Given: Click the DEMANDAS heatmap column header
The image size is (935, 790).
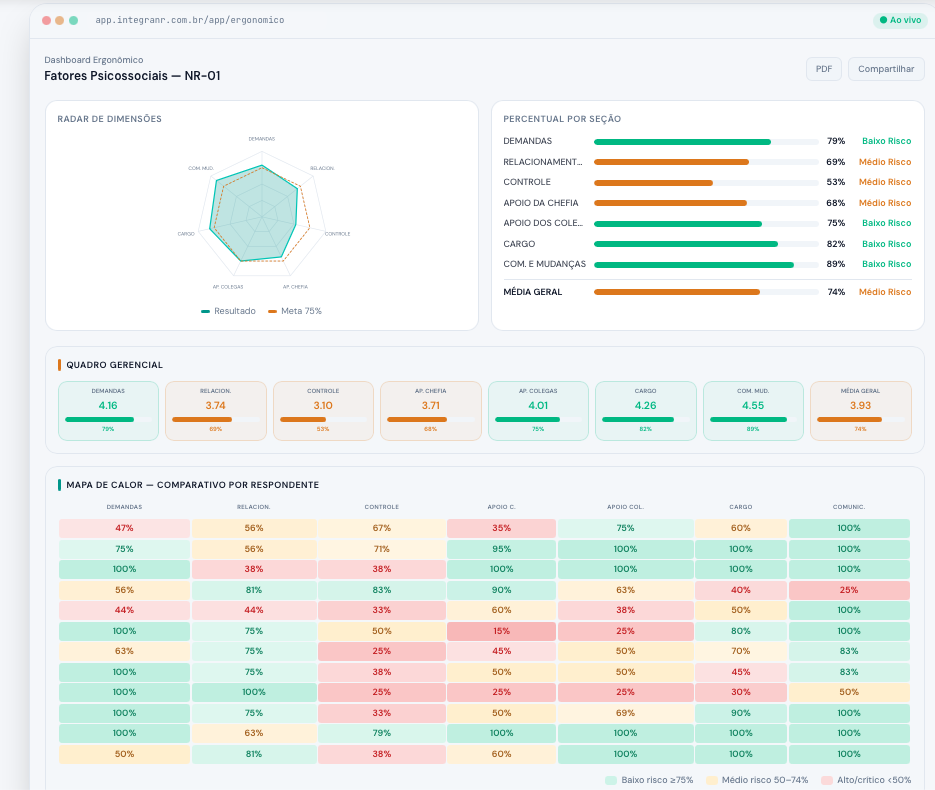Looking at the screenshot, I should pyautogui.click(x=124, y=507).
